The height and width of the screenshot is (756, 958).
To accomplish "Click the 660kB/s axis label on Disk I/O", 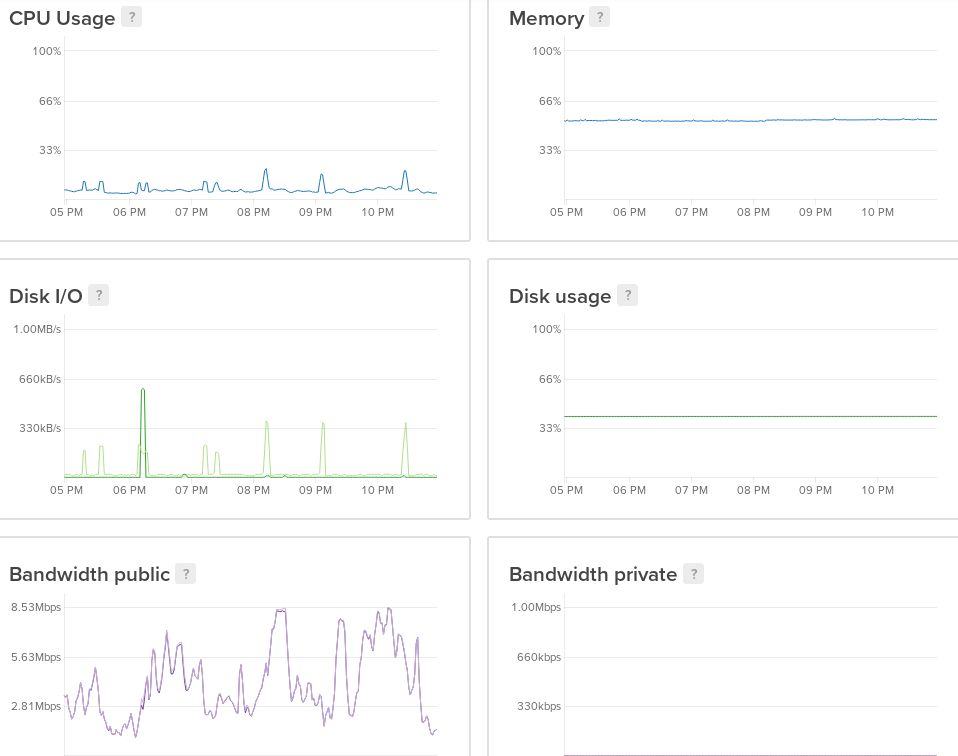I will (39, 379).
